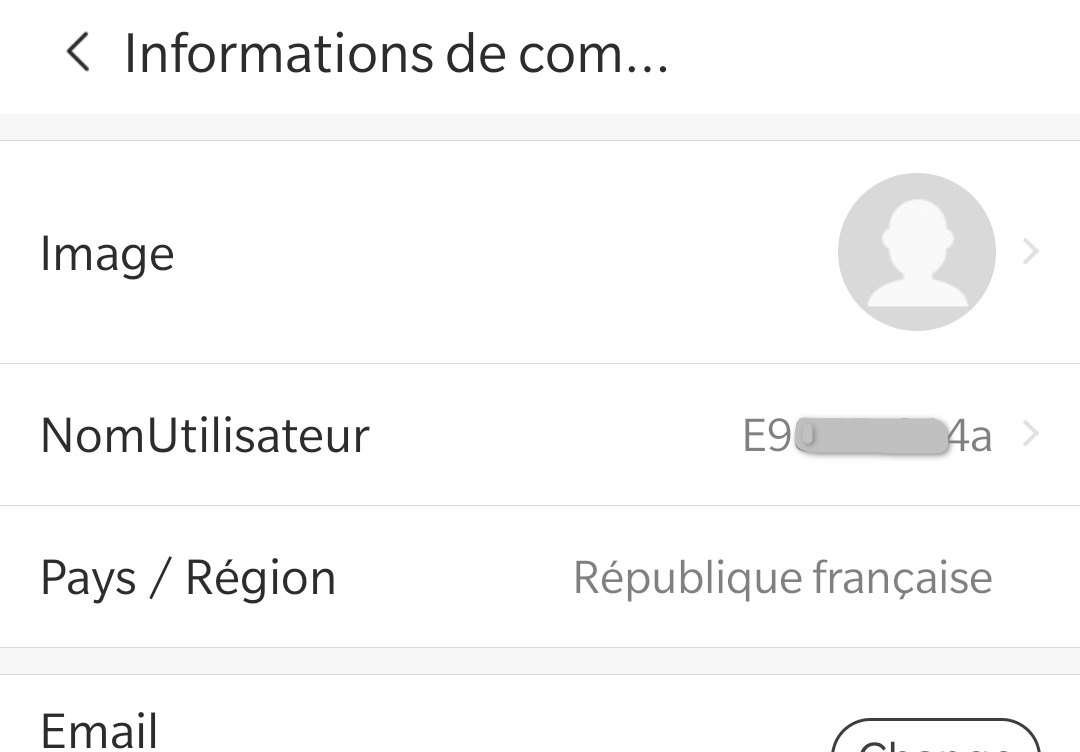Open the NomUtilisateur entry
Viewport: 1080px width, 752px height.
pos(205,436)
